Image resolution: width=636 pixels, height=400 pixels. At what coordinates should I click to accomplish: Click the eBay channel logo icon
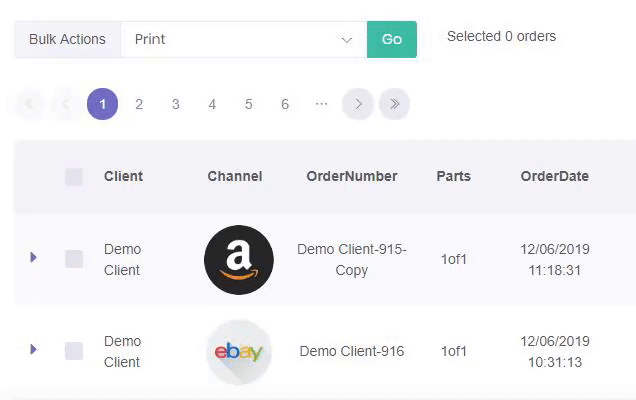[x=239, y=351]
